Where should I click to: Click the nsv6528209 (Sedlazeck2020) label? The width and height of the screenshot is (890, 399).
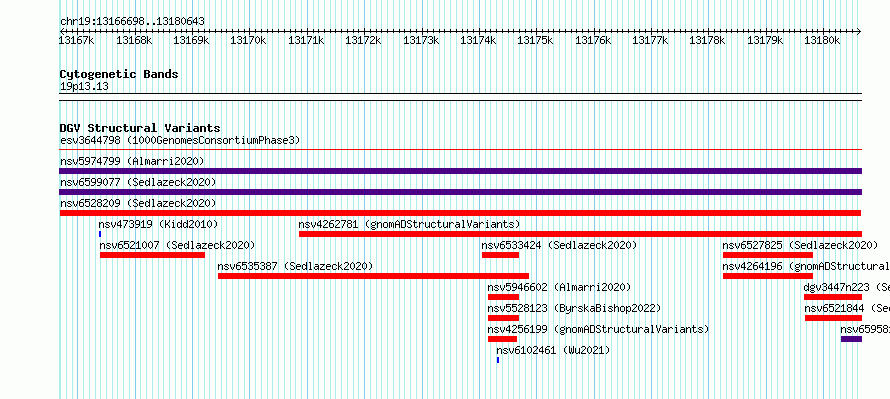138,203
